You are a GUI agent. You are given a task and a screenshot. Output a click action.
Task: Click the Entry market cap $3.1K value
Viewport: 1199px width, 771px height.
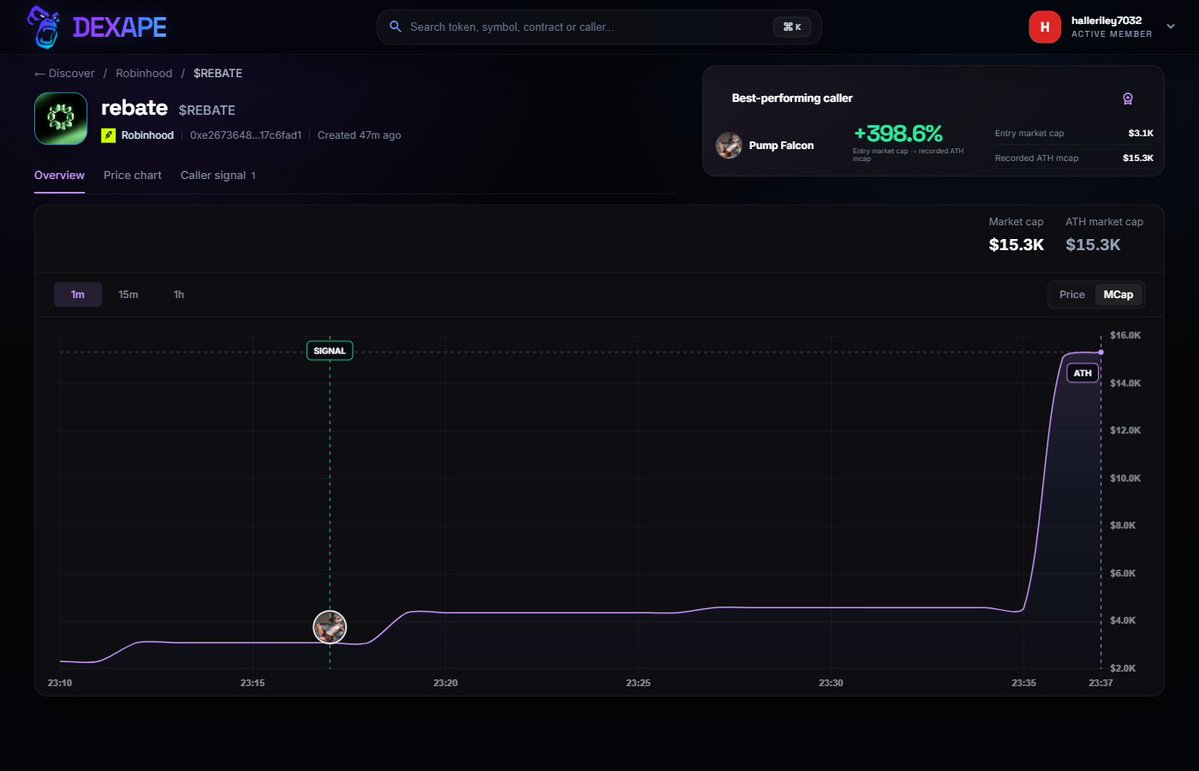click(x=1141, y=133)
